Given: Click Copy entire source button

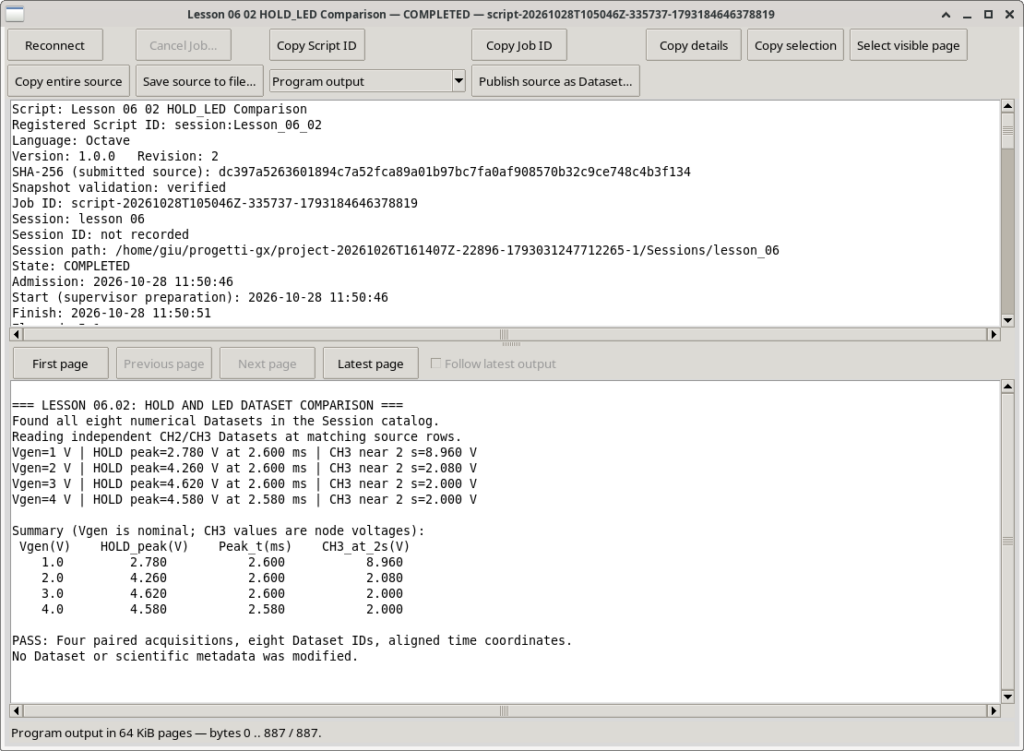Looking at the screenshot, I should point(69,82).
